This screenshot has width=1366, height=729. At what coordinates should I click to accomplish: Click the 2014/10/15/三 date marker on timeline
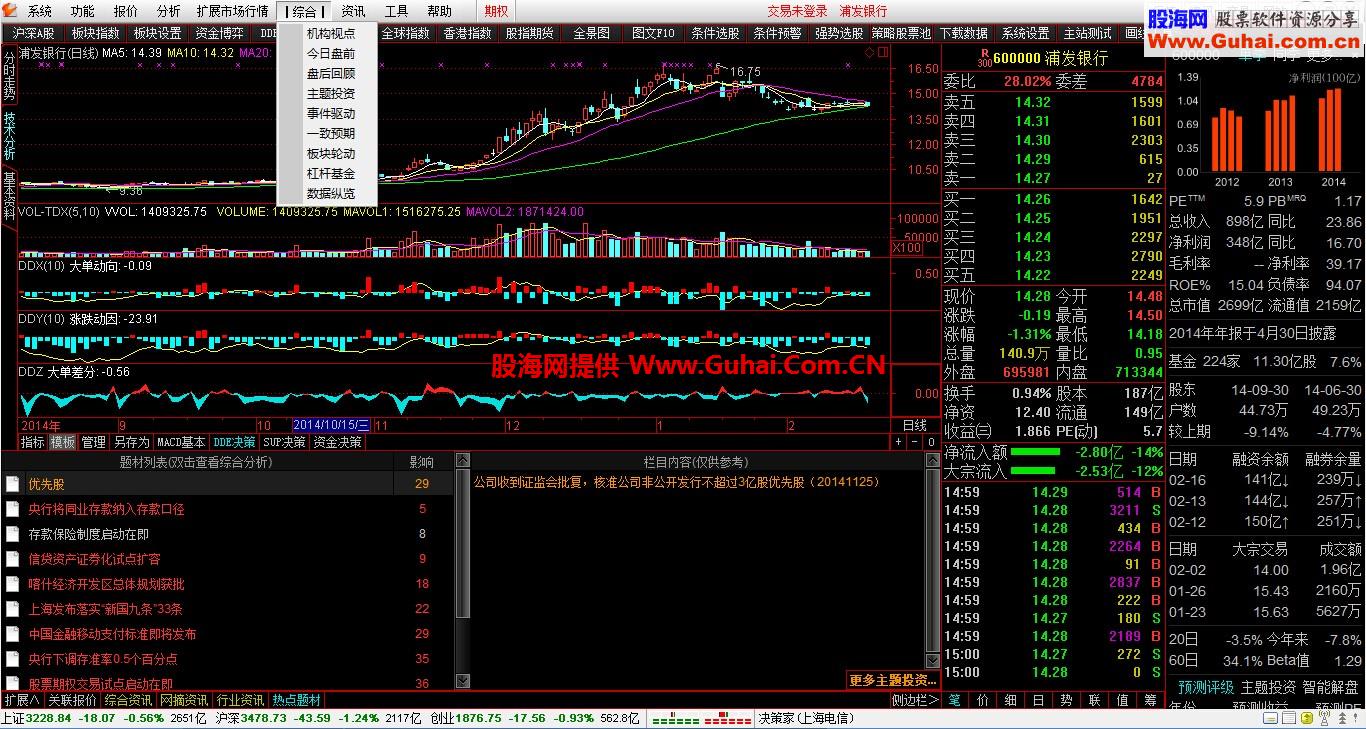(x=332, y=425)
